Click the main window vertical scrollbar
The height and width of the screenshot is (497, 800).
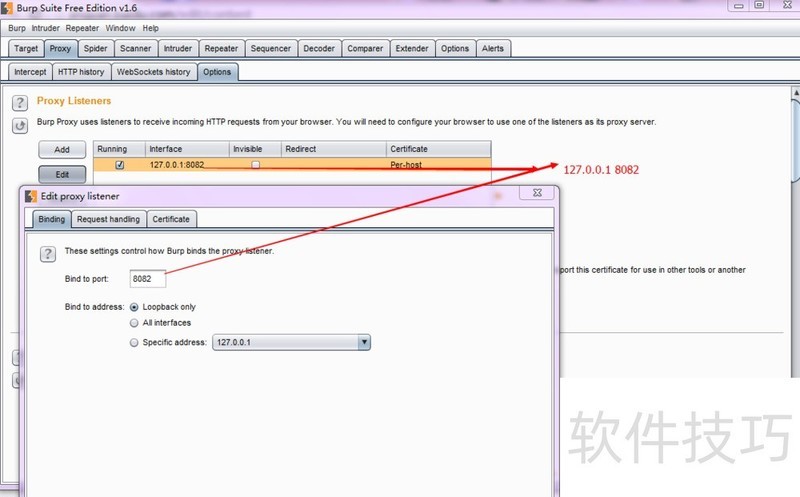(795, 140)
